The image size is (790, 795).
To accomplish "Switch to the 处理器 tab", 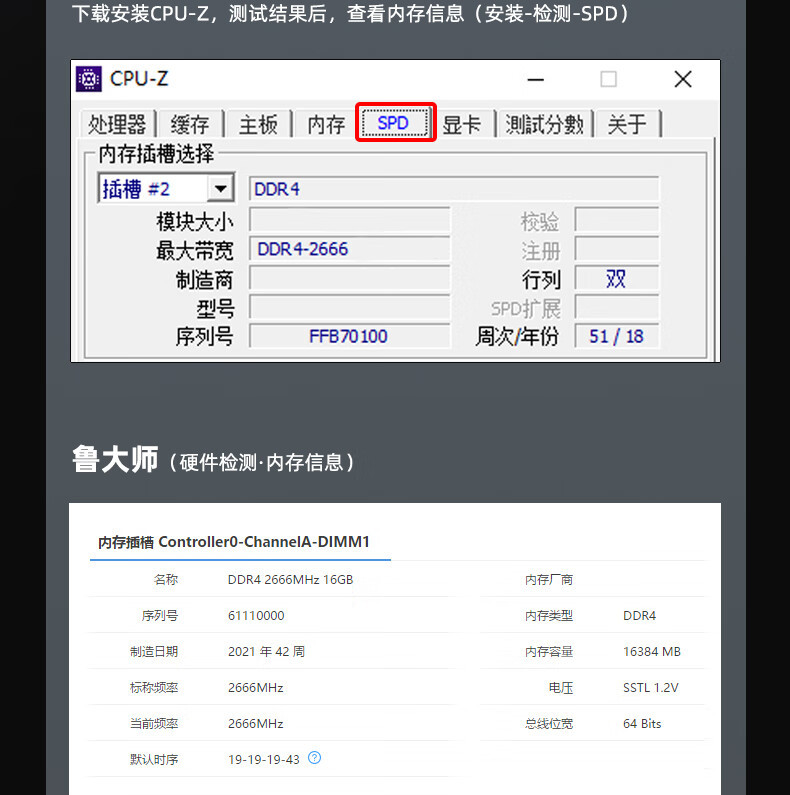I will click(117, 124).
